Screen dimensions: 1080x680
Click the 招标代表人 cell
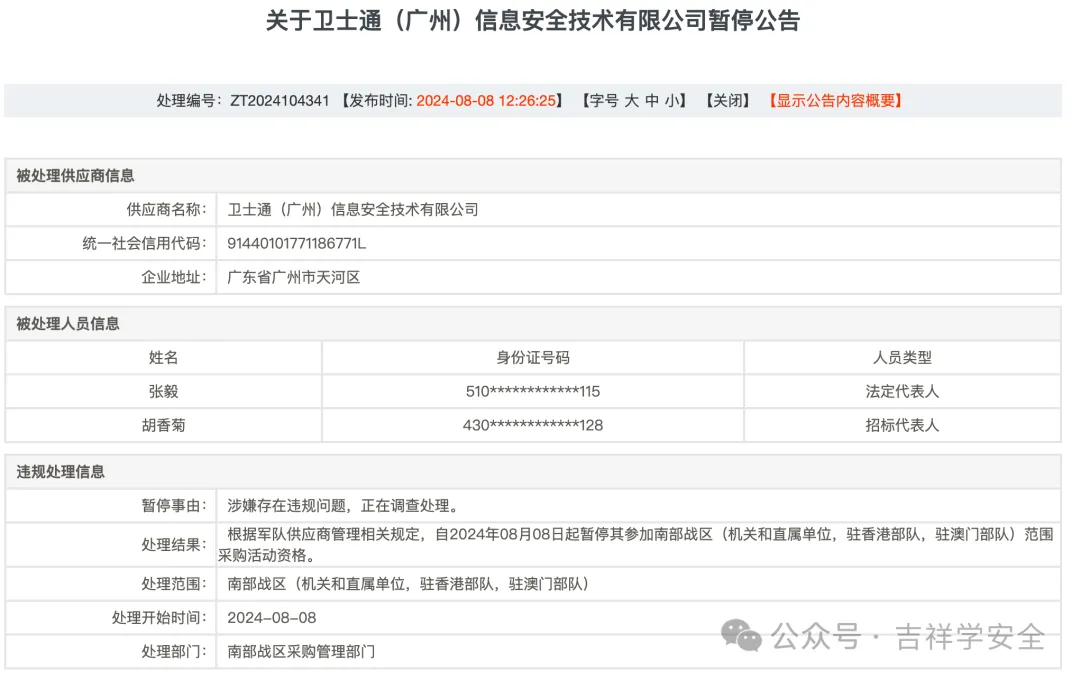pos(902,425)
